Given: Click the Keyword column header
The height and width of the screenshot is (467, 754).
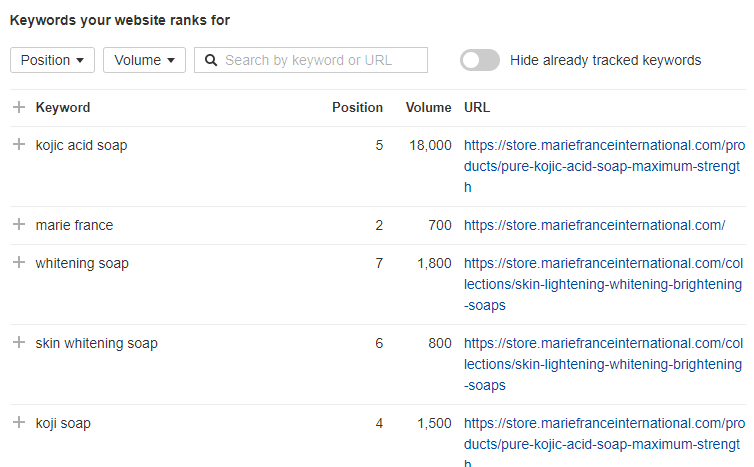Looking at the screenshot, I should point(63,107).
